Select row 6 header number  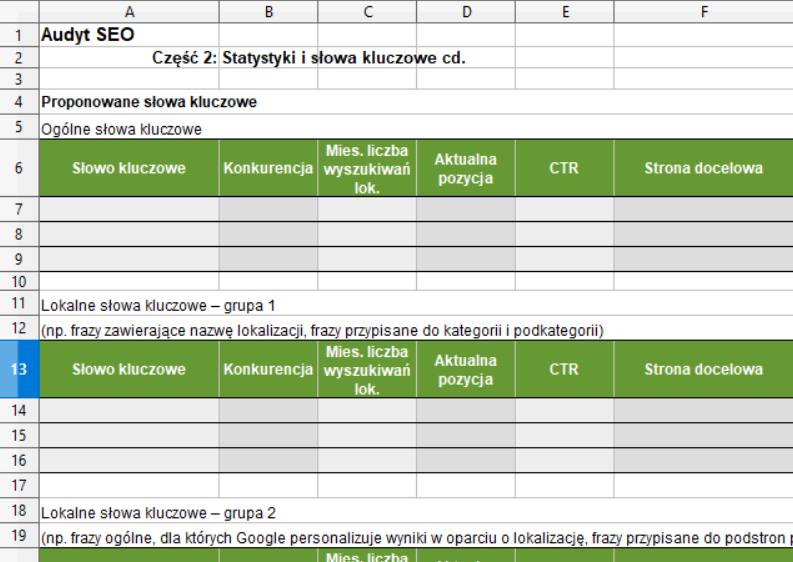click(19, 168)
